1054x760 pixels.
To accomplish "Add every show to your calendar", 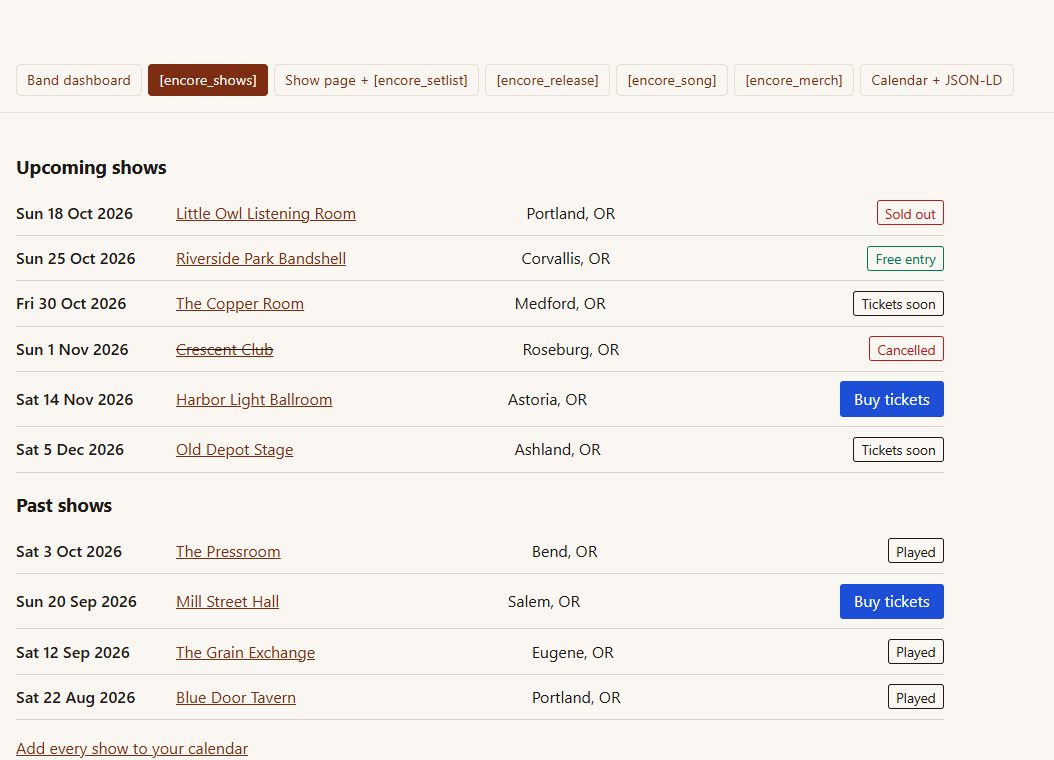I will point(132,749).
